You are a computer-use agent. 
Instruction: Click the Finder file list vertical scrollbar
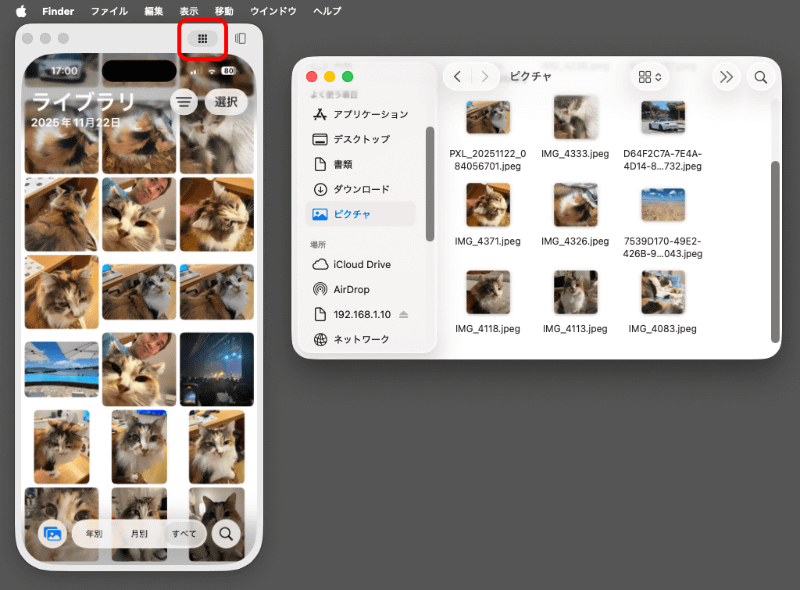[775, 252]
